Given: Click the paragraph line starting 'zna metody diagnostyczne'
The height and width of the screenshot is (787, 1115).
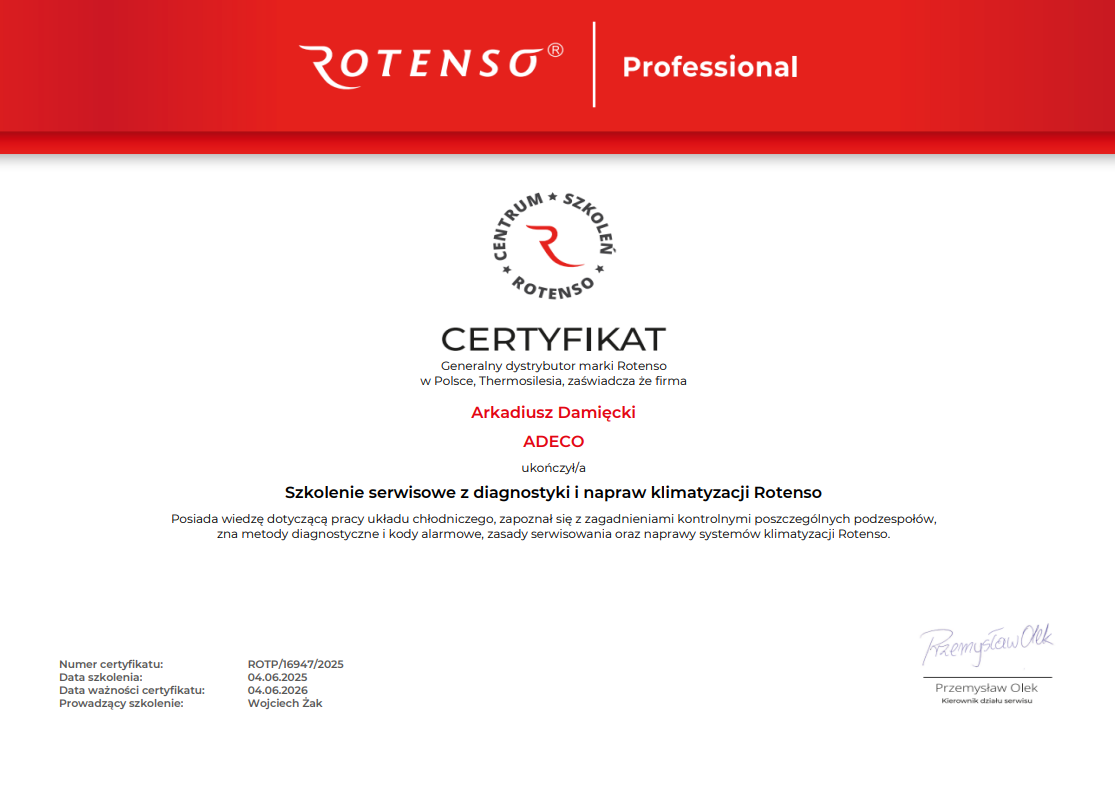Looking at the screenshot, I should 553,534.
